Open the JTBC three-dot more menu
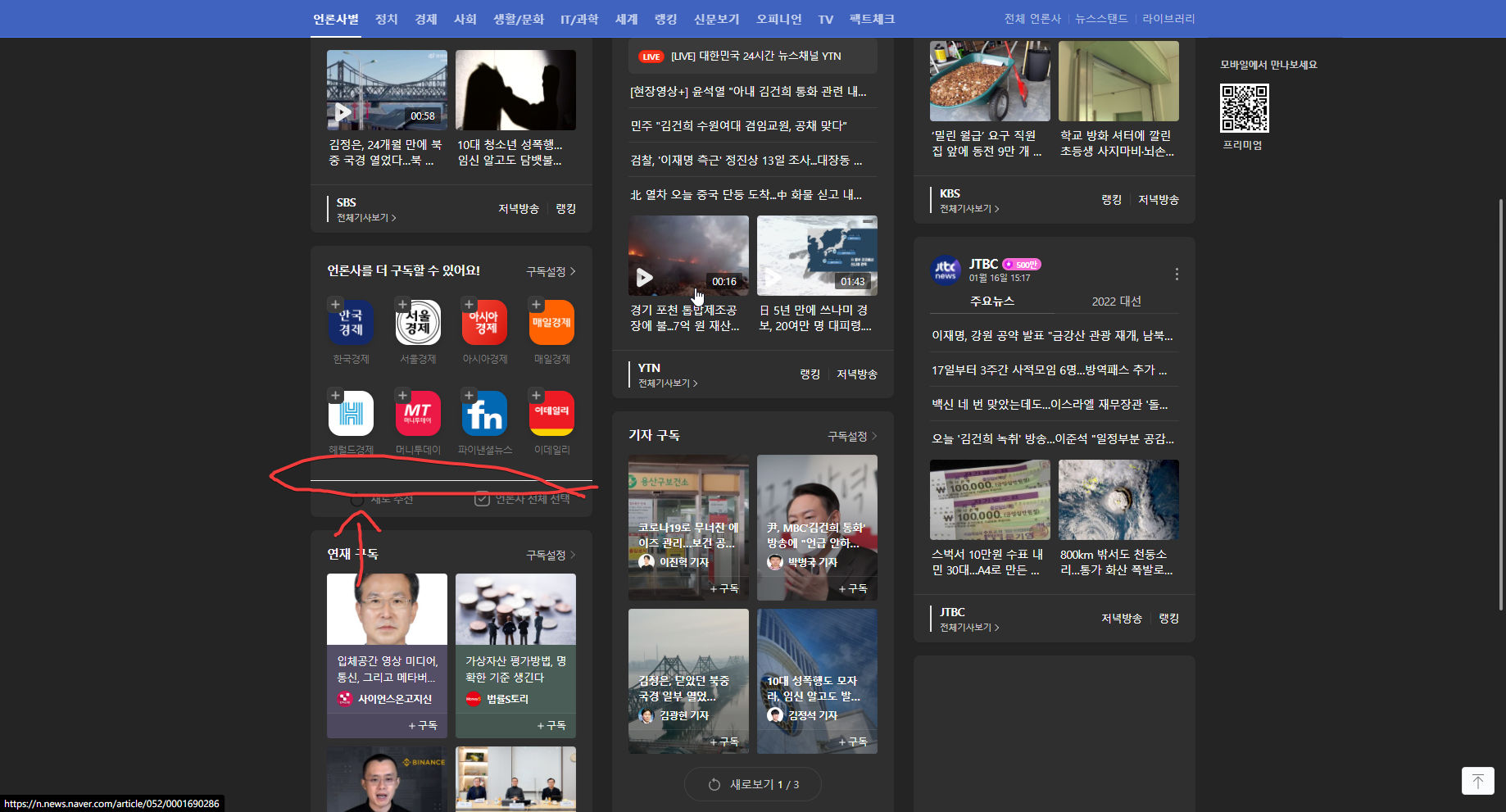This screenshot has width=1506, height=812. tap(1177, 274)
